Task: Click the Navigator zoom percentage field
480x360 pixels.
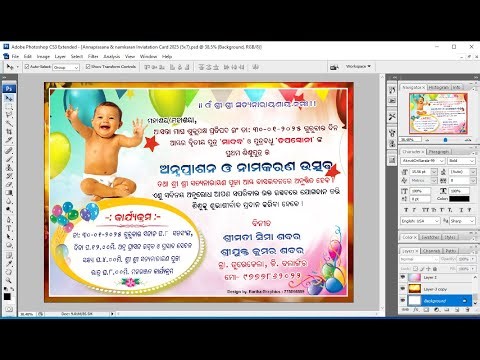Action: (410, 140)
